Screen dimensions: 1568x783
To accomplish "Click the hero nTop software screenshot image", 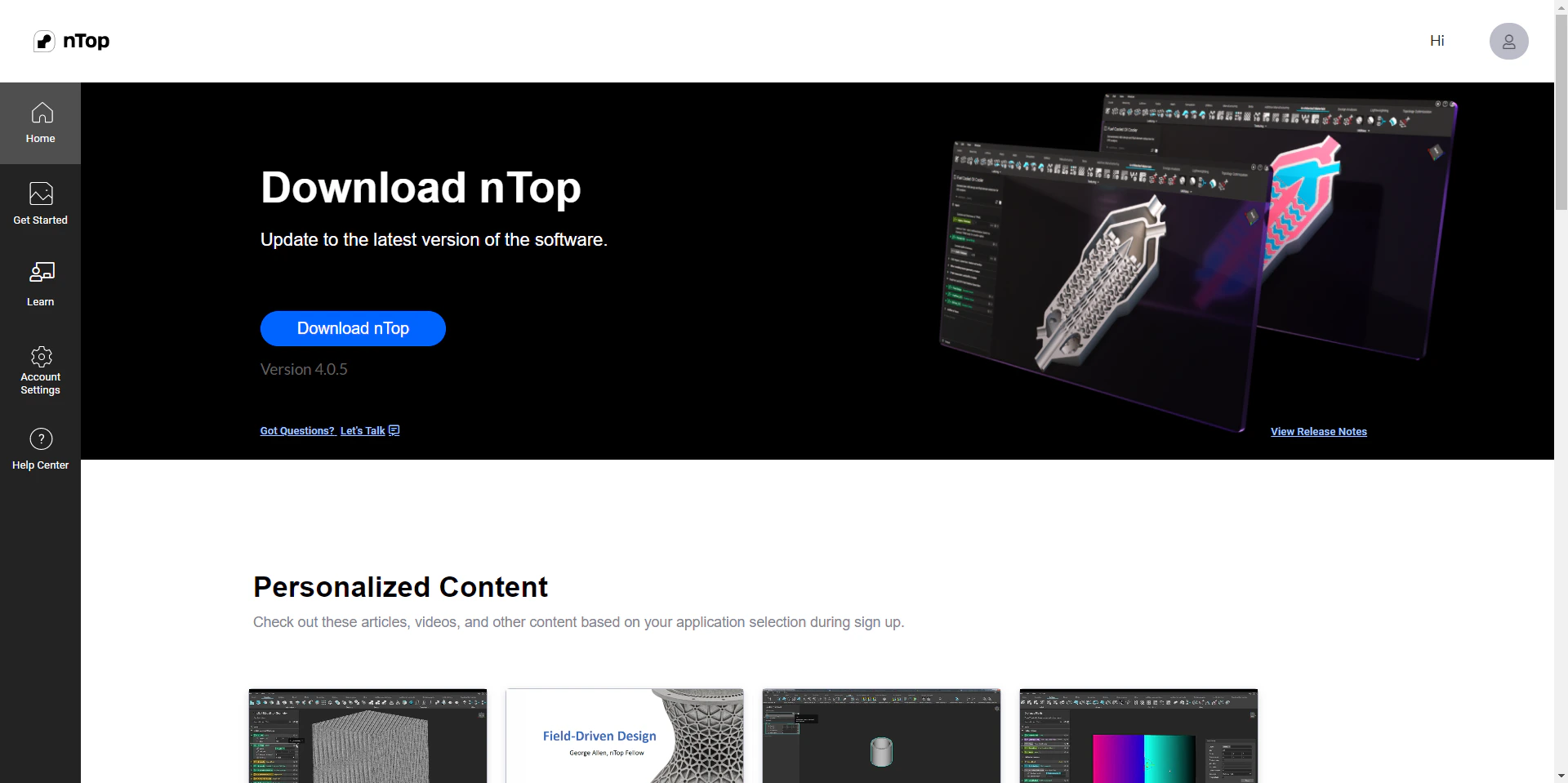I will pyautogui.click(x=1196, y=261).
